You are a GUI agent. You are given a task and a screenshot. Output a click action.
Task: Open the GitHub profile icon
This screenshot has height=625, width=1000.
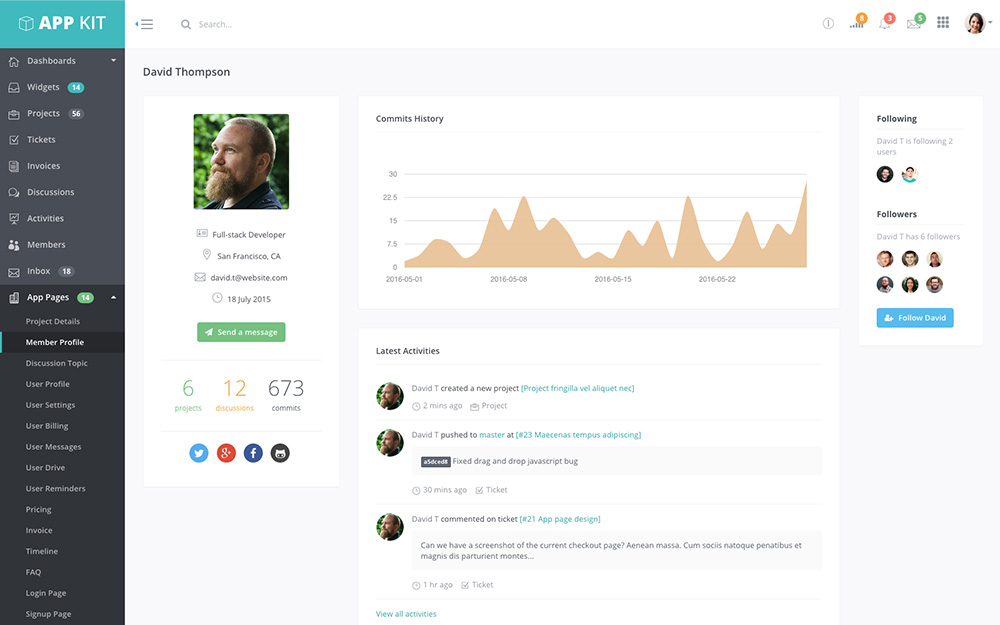click(x=281, y=453)
